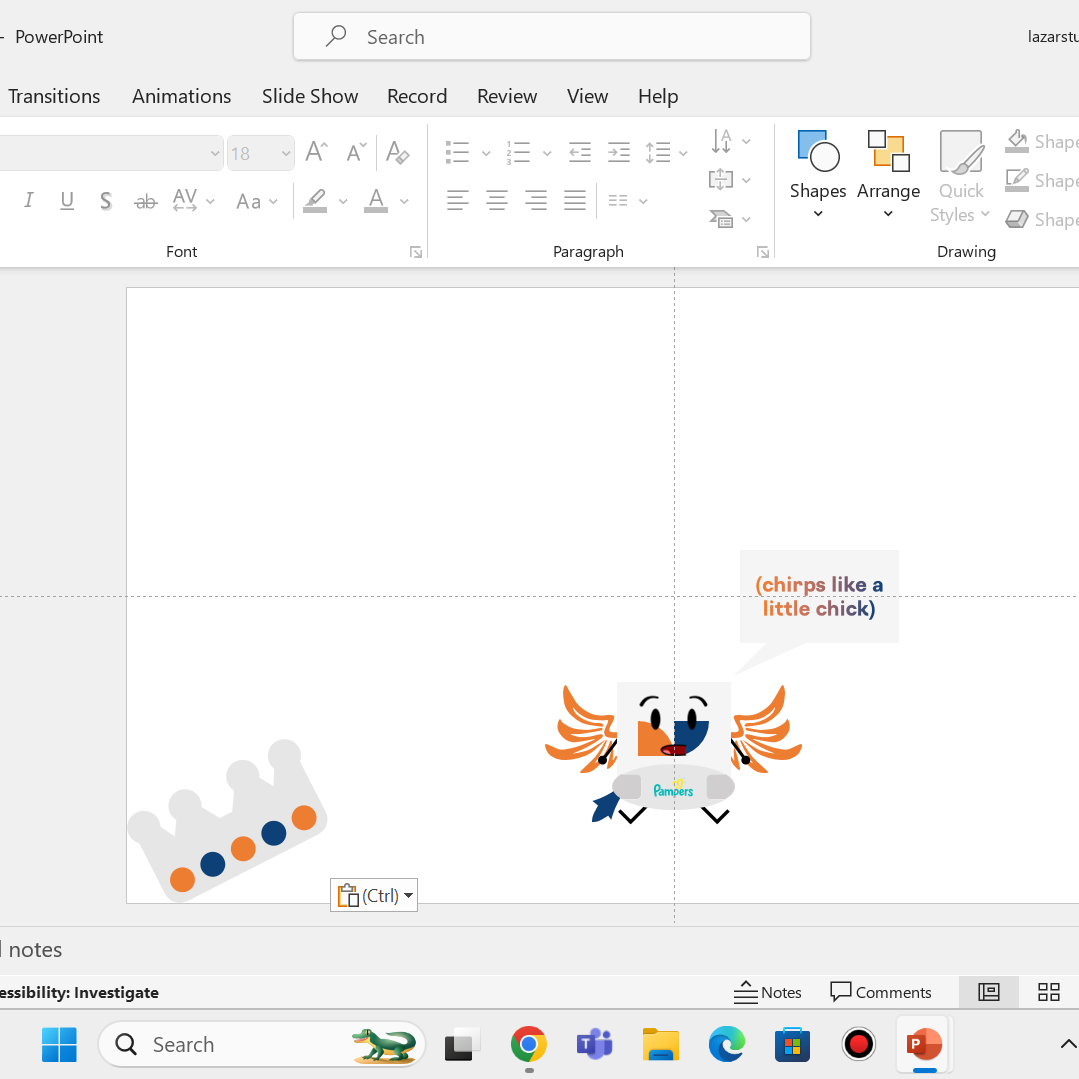This screenshot has width=1079, height=1079.
Task: Toggle strikethrough formatting
Action: [x=146, y=201]
